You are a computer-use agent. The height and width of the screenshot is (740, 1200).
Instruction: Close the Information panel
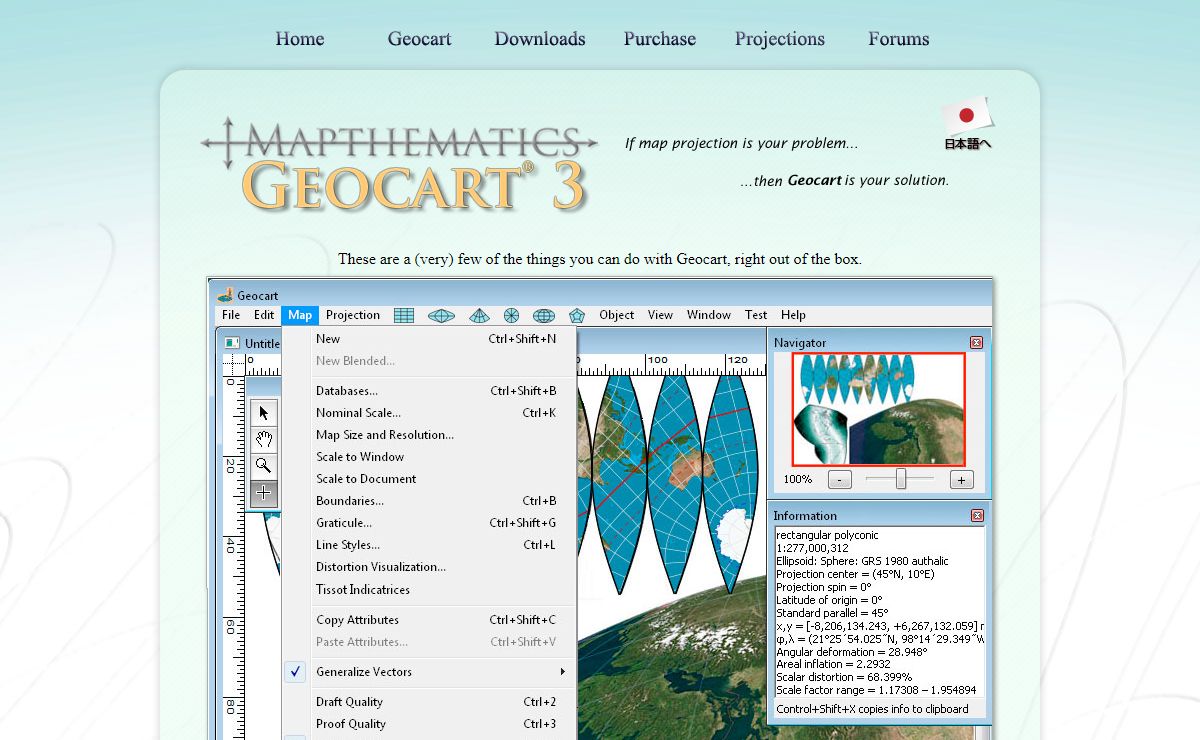(x=977, y=515)
